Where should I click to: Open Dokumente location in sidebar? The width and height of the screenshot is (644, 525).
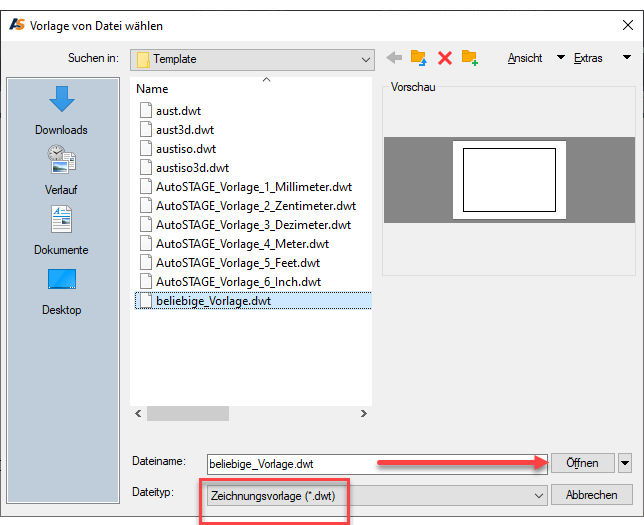point(62,231)
